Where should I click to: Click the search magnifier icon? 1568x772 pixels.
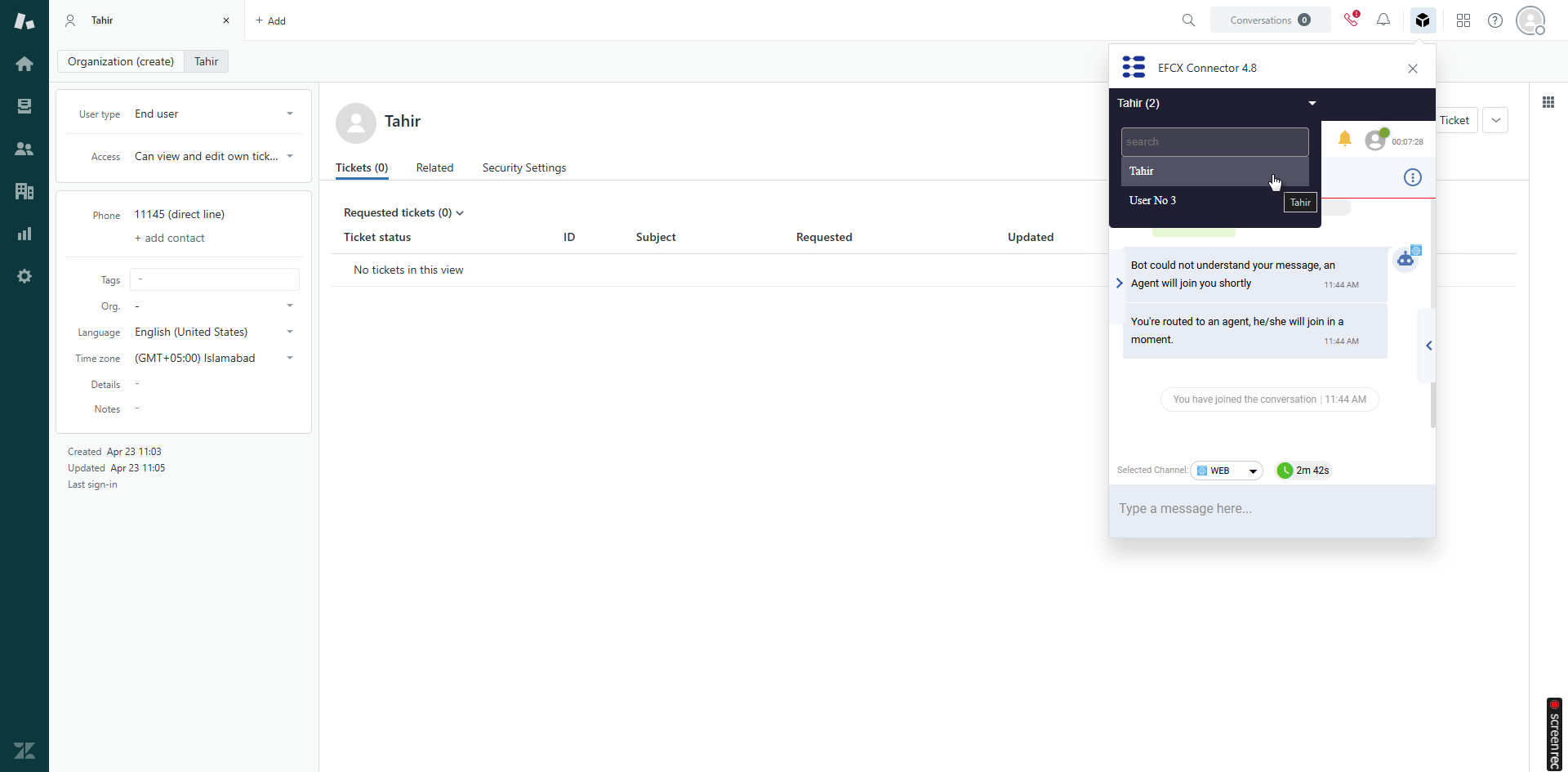[x=1188, y=20]
